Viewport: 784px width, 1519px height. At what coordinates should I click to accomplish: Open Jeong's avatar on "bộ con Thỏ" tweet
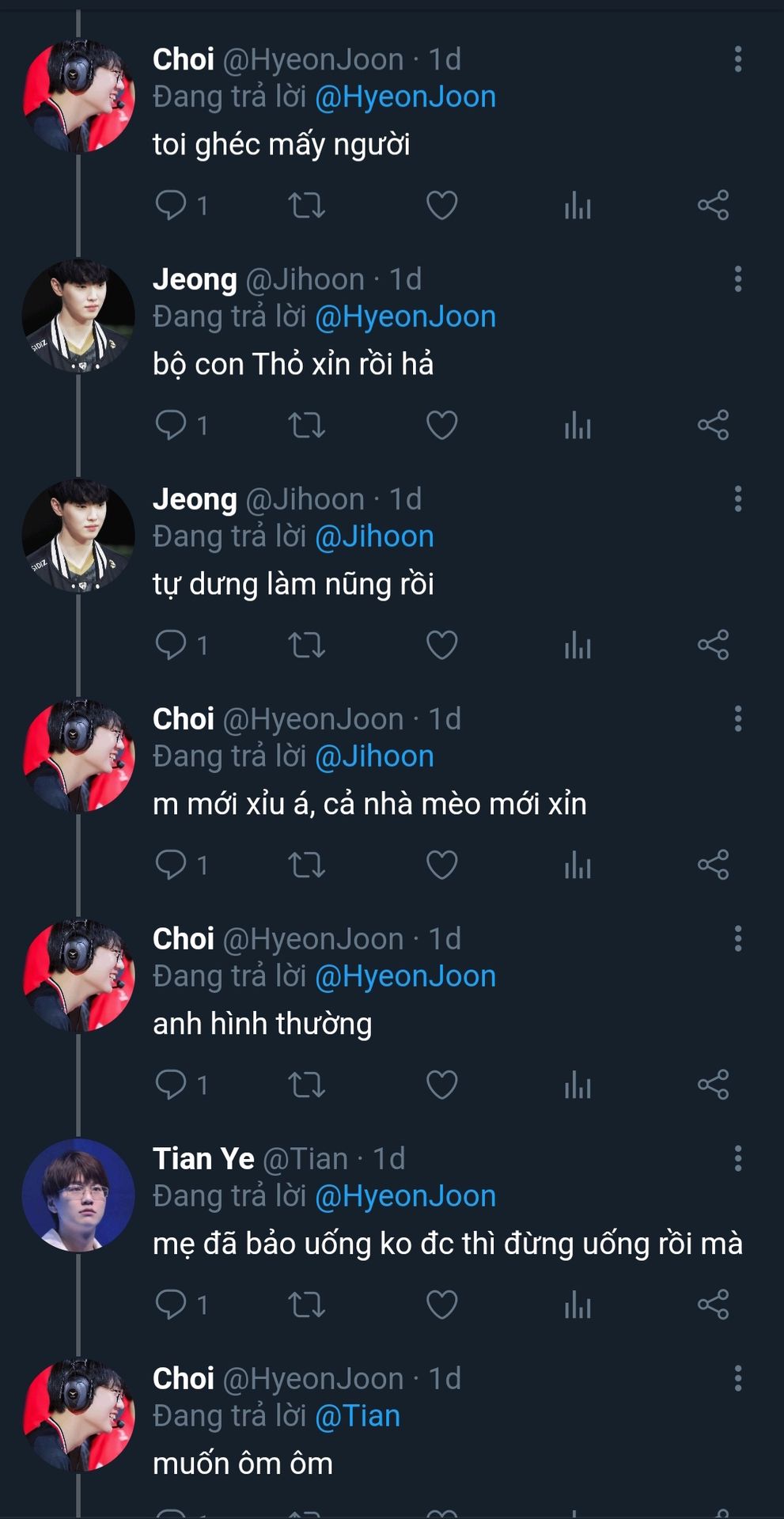click(x=78, y=316)
